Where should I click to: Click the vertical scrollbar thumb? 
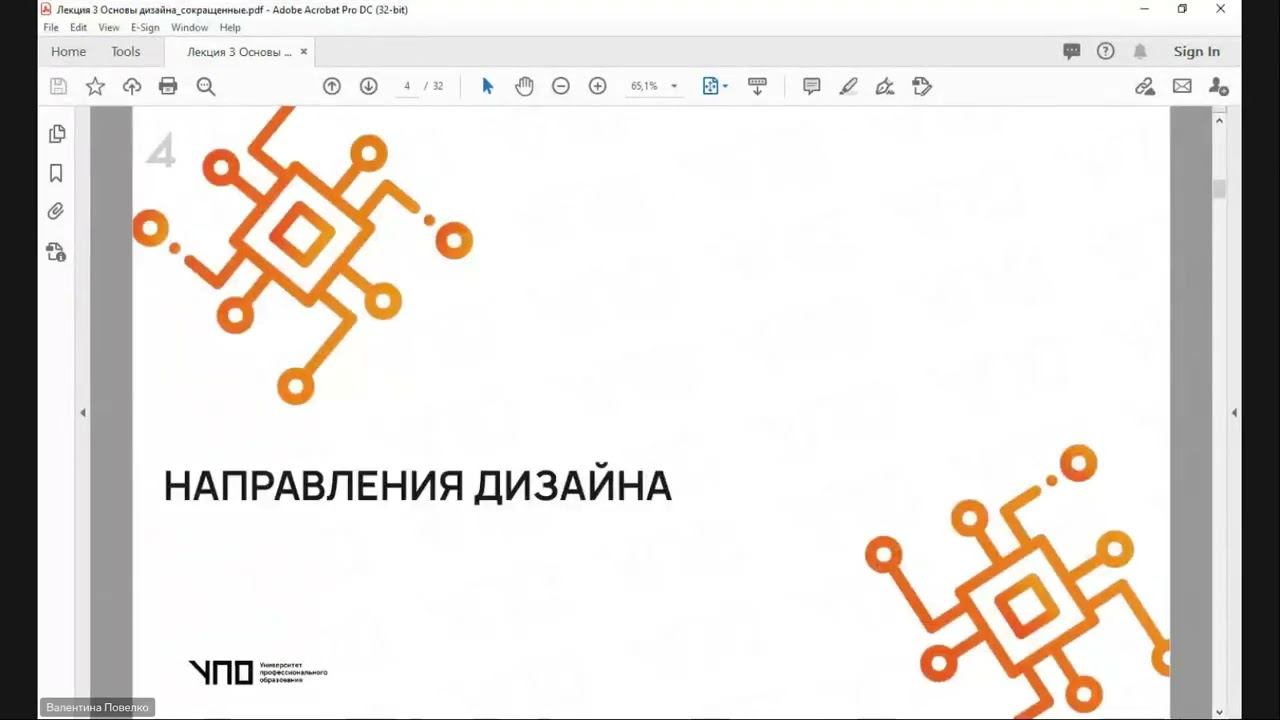click(x=1219, y=189)
